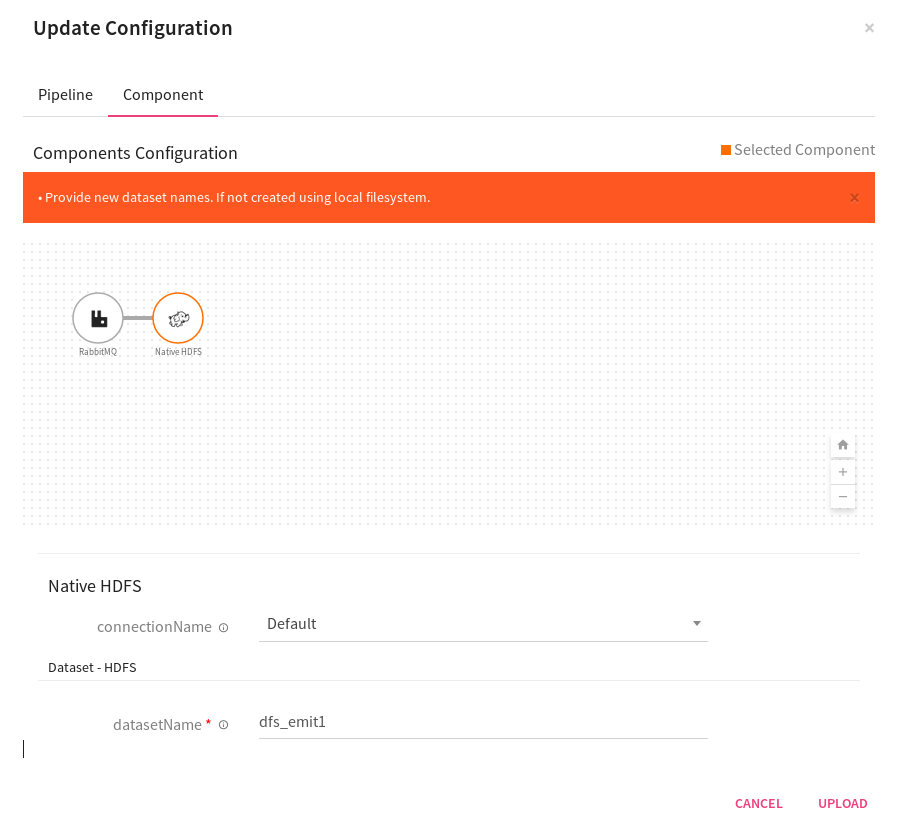
Task: Close the Update Configuration dialog
Action: 869,28
